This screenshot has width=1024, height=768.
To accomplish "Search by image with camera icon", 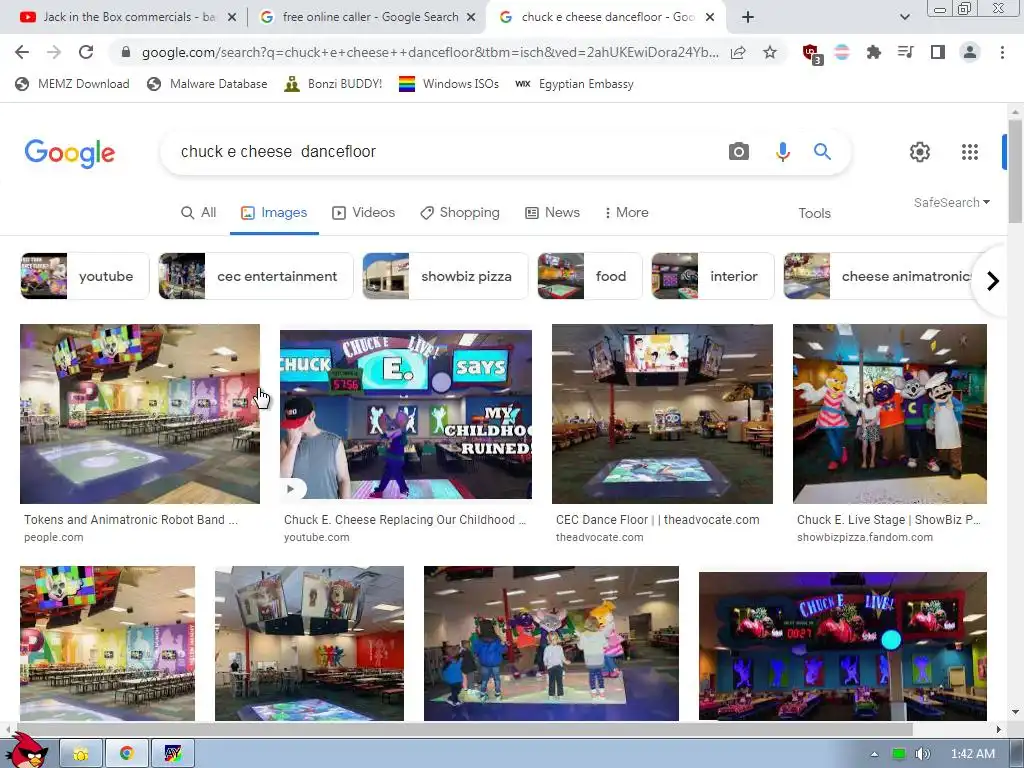I will tap(739, 152).
